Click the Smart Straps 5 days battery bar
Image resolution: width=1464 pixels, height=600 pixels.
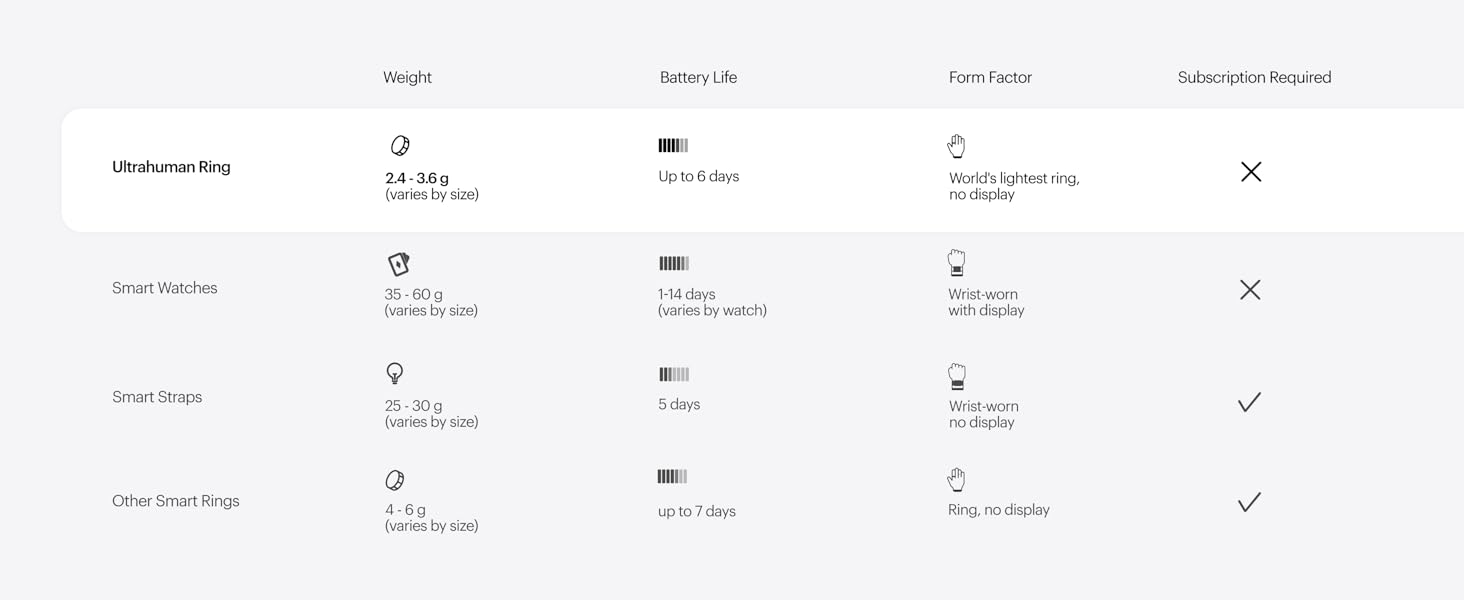click(x=674, y=375)
